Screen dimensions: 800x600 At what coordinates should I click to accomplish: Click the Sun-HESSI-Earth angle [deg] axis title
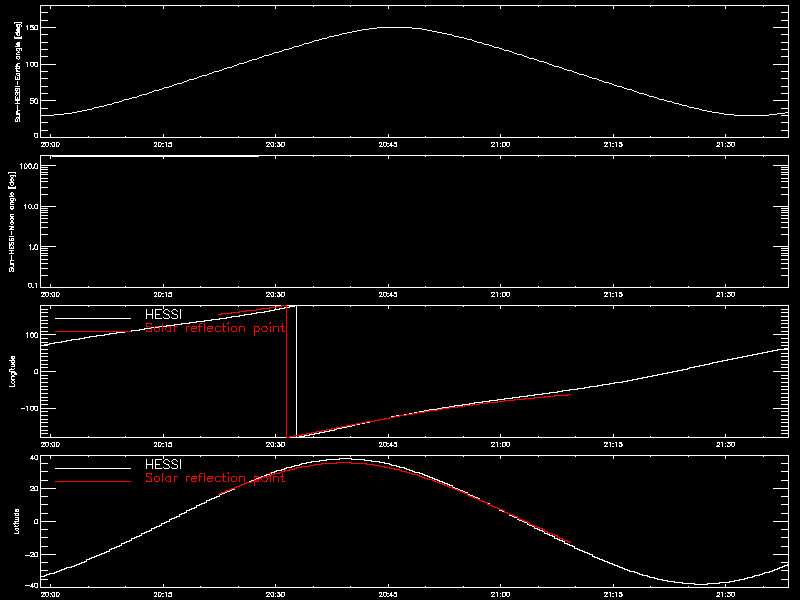[18, 71]
